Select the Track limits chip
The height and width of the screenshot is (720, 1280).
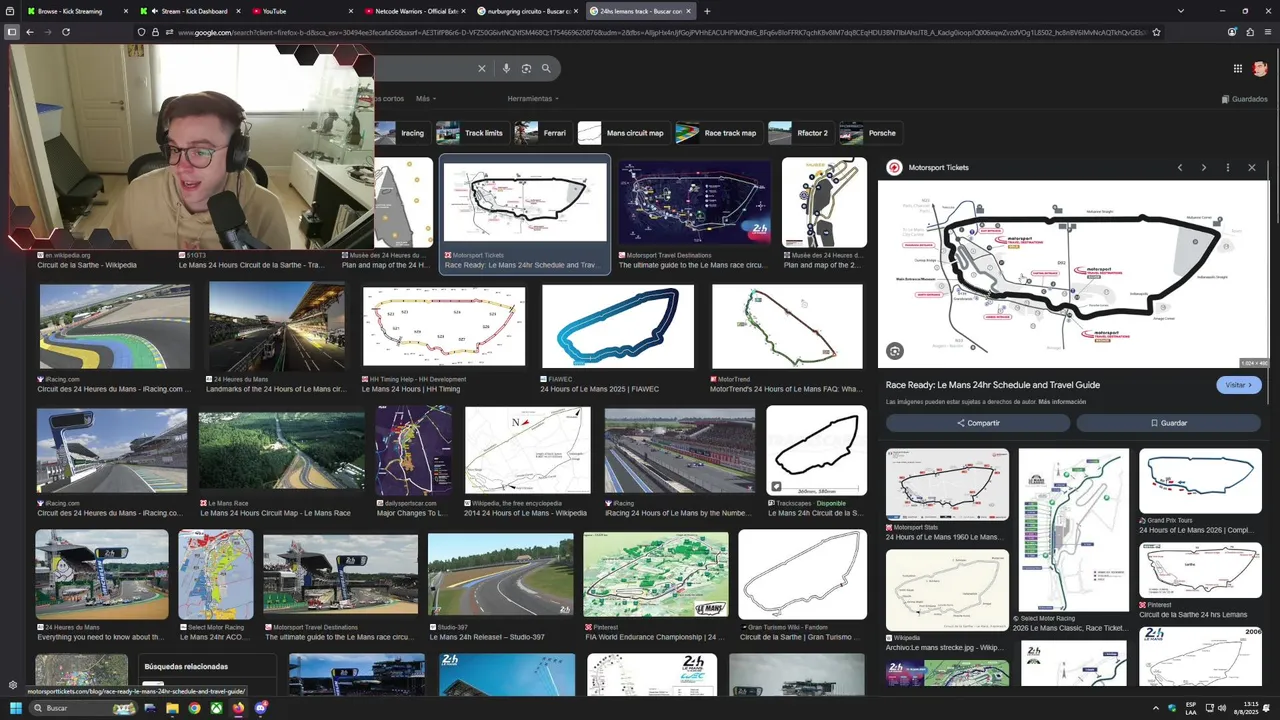tap(471, 133)
